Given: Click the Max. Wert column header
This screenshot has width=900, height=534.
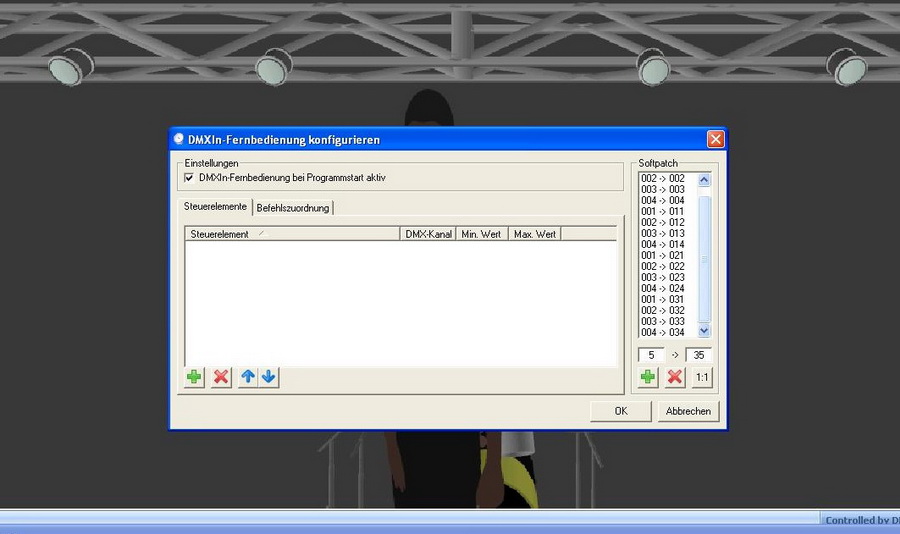Looking at the screenshot, I should coord(535,234).
